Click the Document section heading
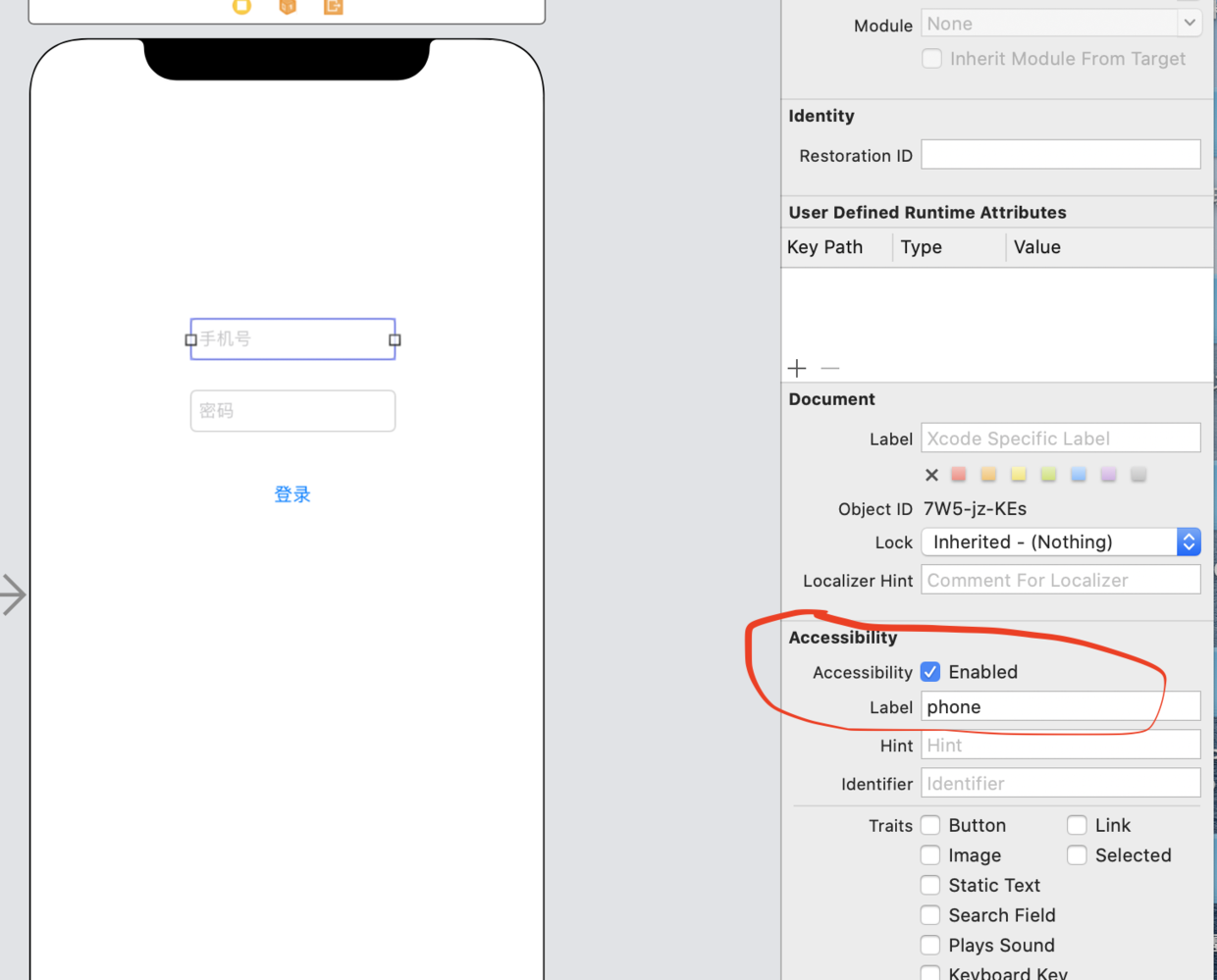Viewport: 1217px width, 980px height. [831, 399]
